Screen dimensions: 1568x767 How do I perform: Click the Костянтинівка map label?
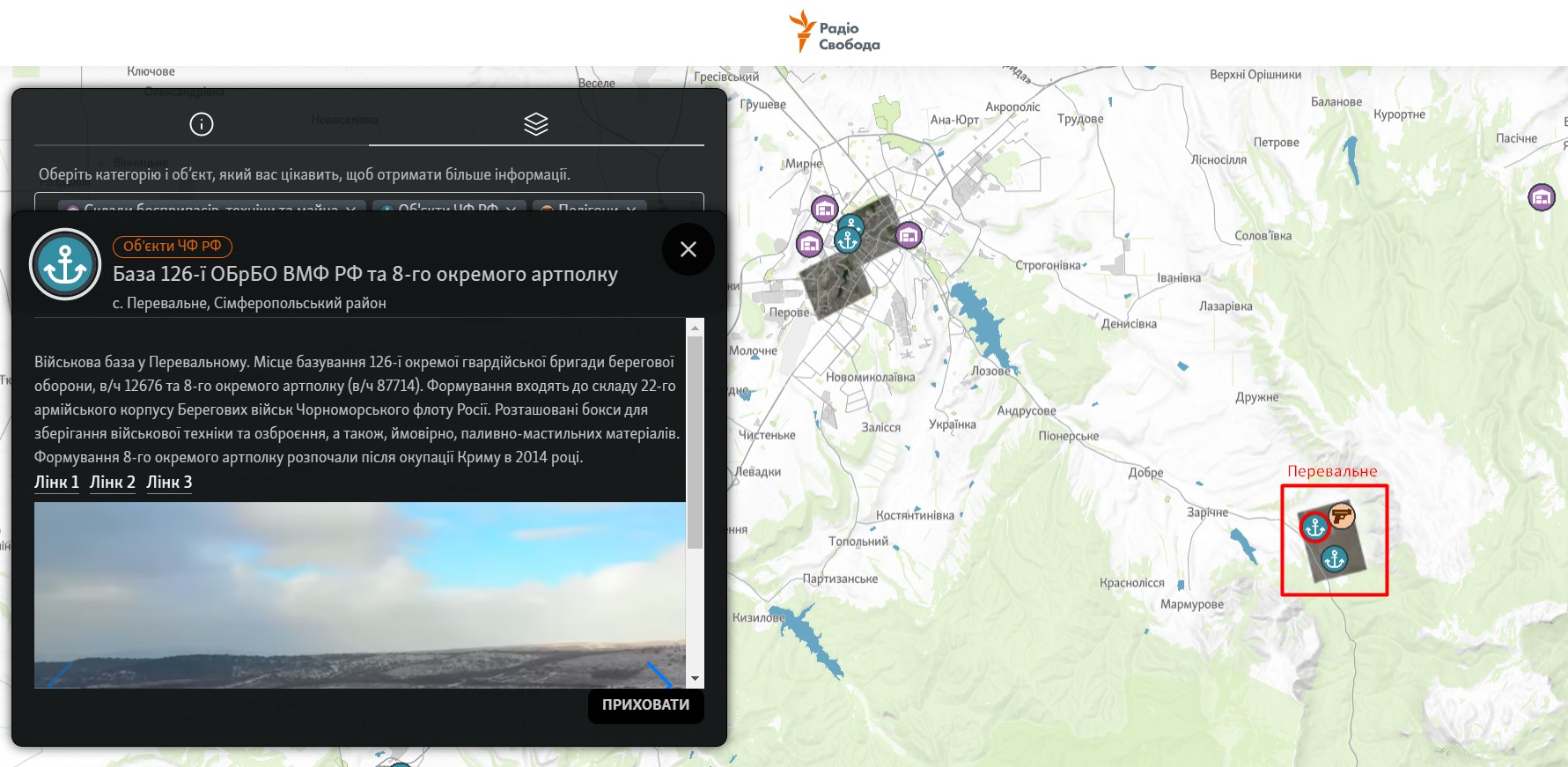click(x=915, y=516)
